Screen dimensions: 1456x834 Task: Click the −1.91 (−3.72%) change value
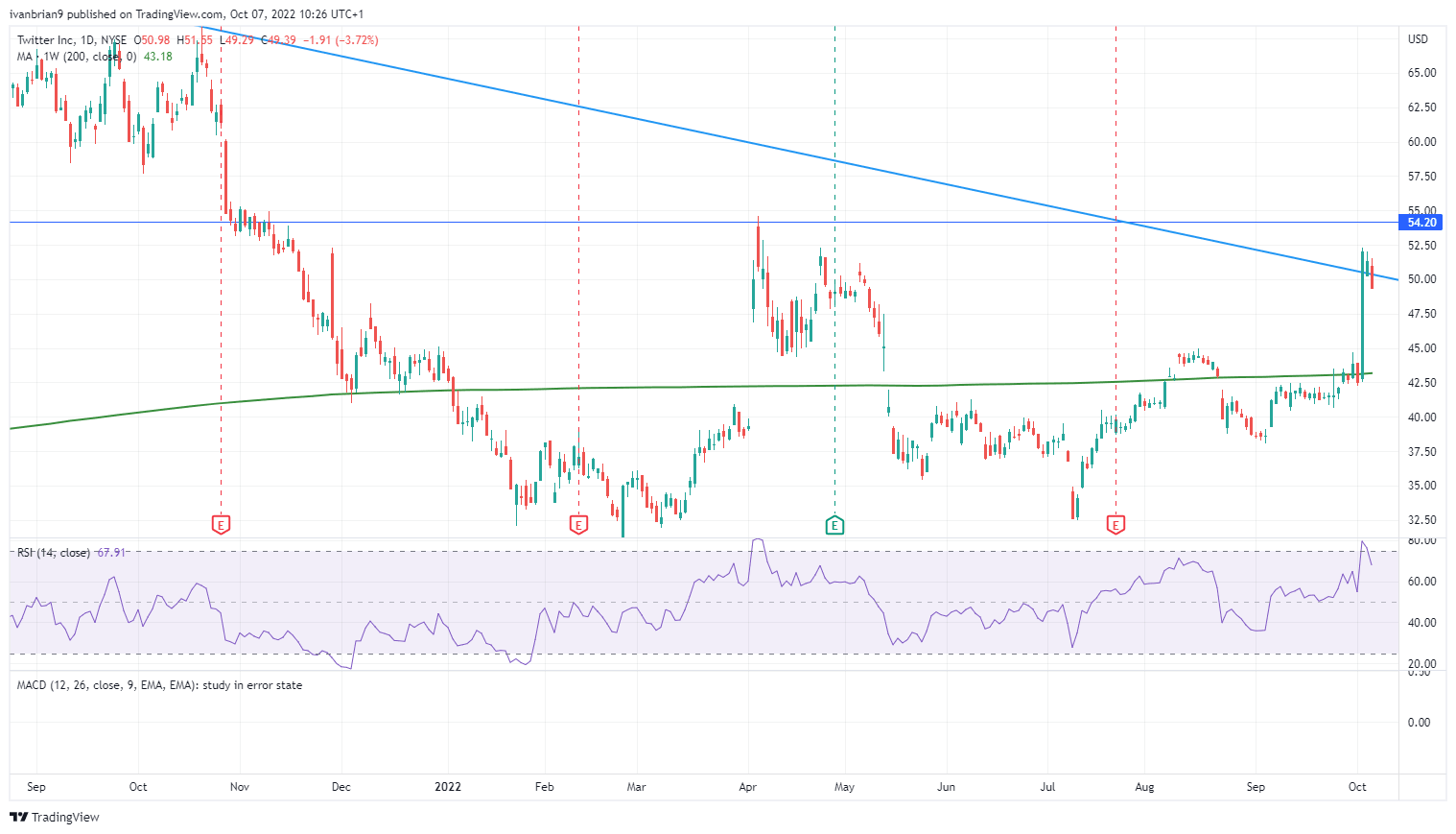341,40
